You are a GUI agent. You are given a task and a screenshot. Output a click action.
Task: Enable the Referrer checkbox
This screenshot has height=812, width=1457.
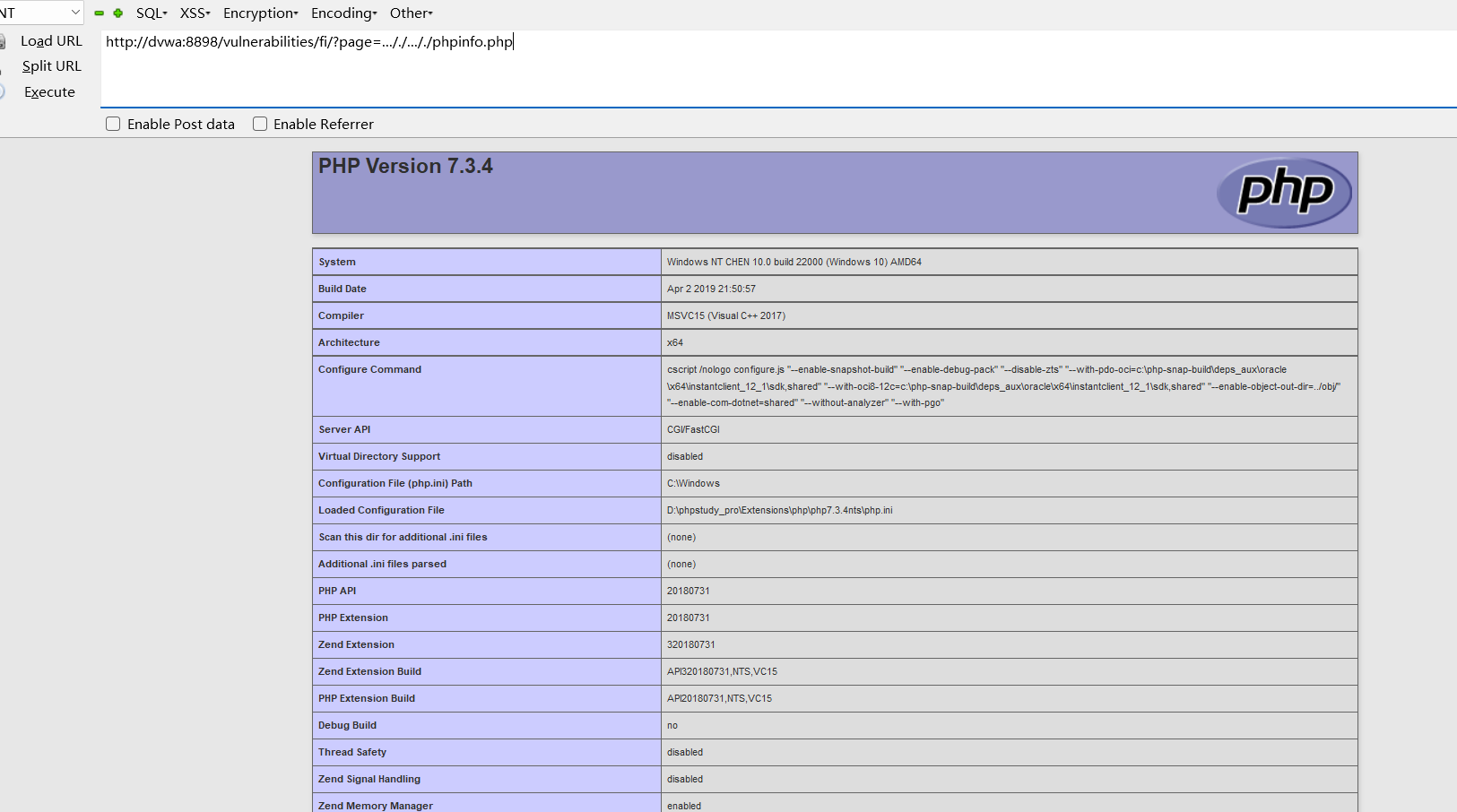tap(260, 124)
